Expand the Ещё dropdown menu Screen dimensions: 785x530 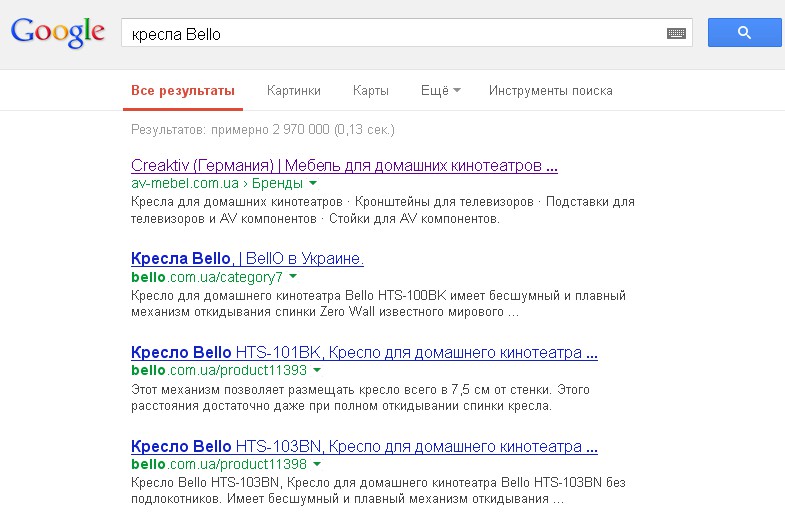coord(441,91)
